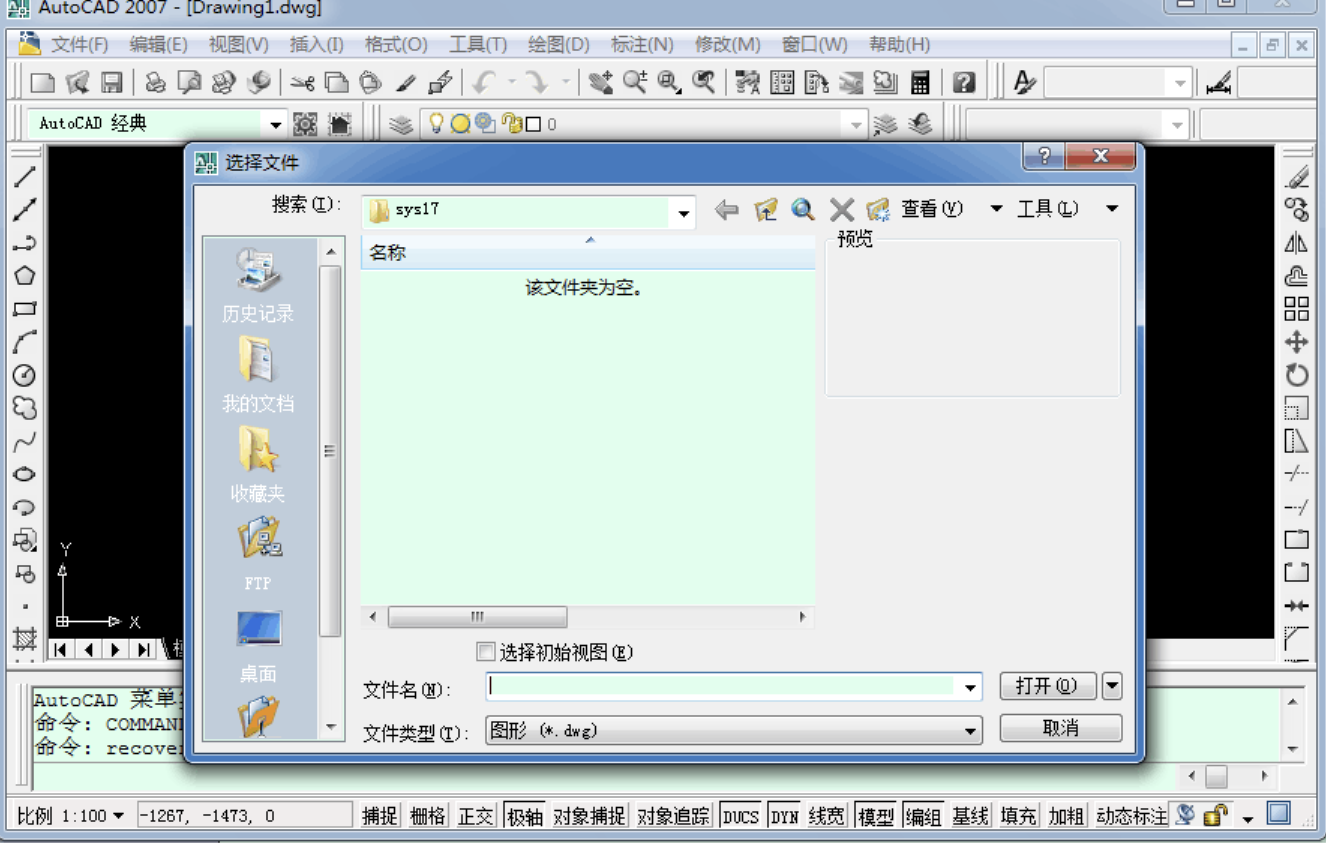Image resolution: width=1326 pixels, height=844 pixels.
Task: Toggle DYN dynamic input in status bar
Action: [x=784, y=816]
